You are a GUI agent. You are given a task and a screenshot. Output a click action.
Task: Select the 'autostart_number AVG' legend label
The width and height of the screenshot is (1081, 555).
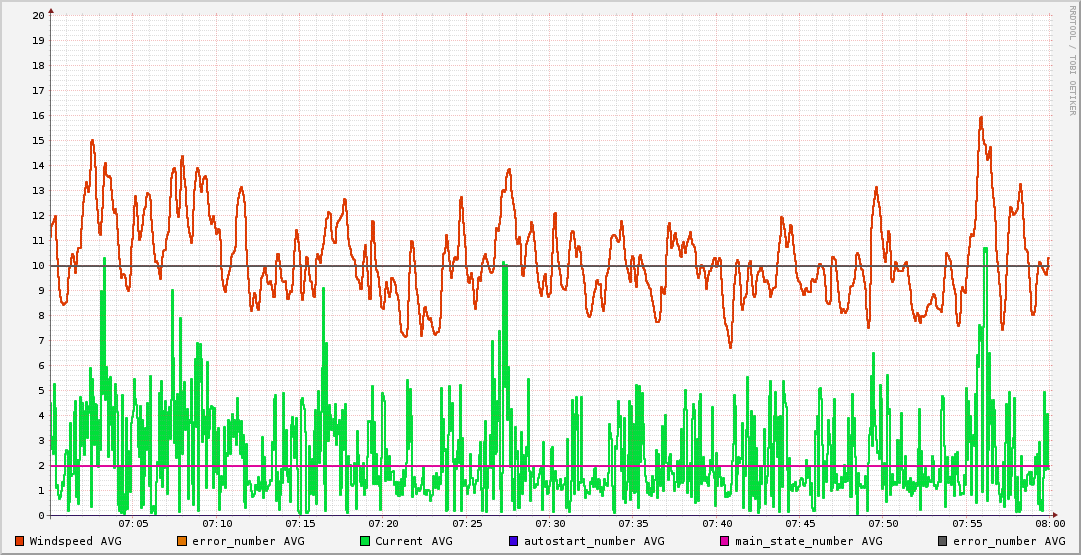594,541
